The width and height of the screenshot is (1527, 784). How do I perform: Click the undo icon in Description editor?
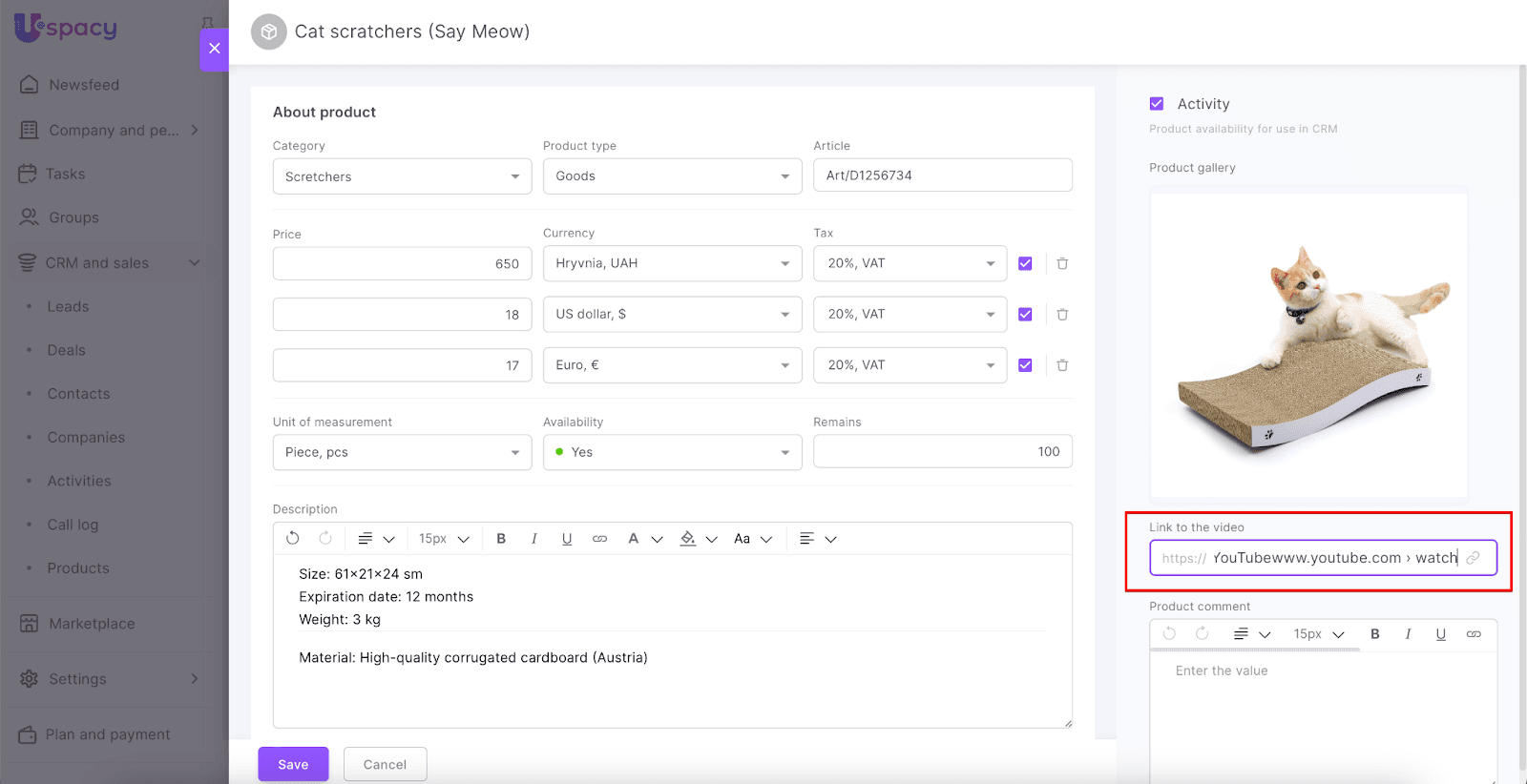[293, 539]
